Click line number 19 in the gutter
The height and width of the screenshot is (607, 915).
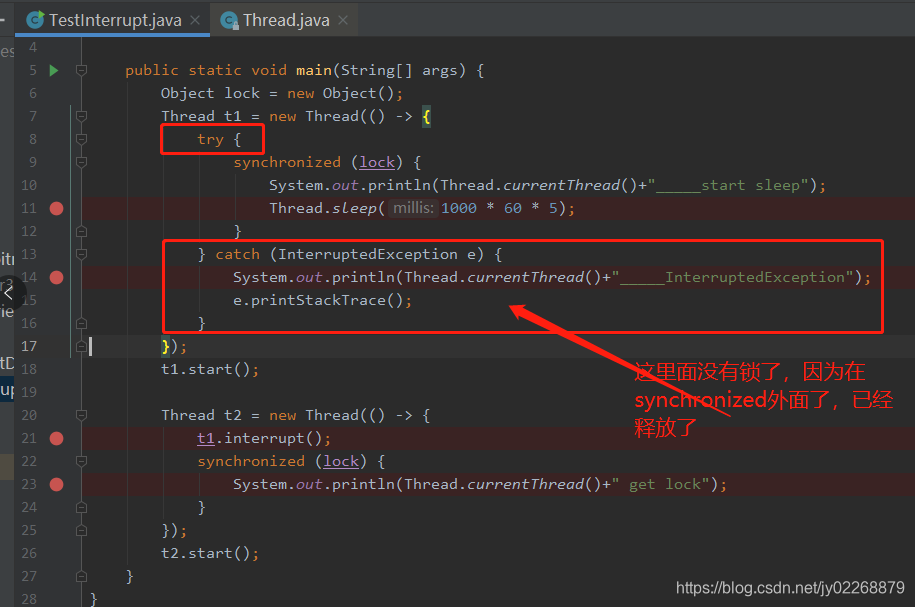click(29, 392)
